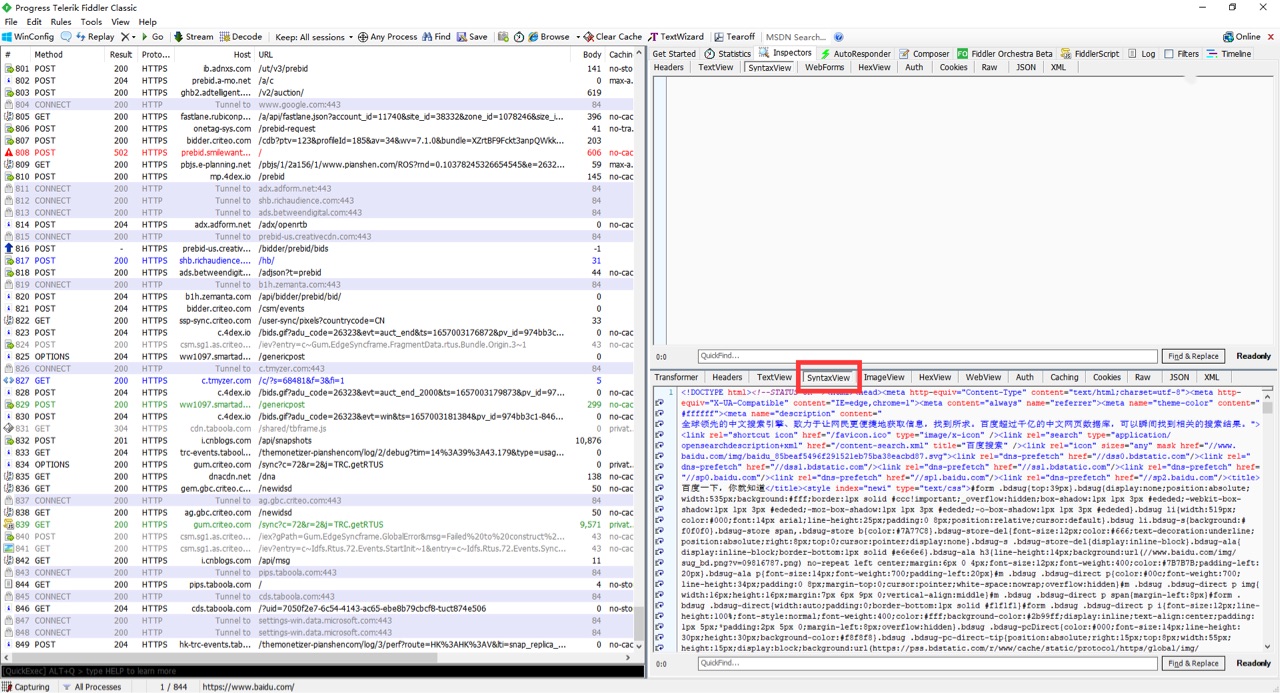
Task: Toggle Decode mode in toolbar
Action: [x=241, y=37]
